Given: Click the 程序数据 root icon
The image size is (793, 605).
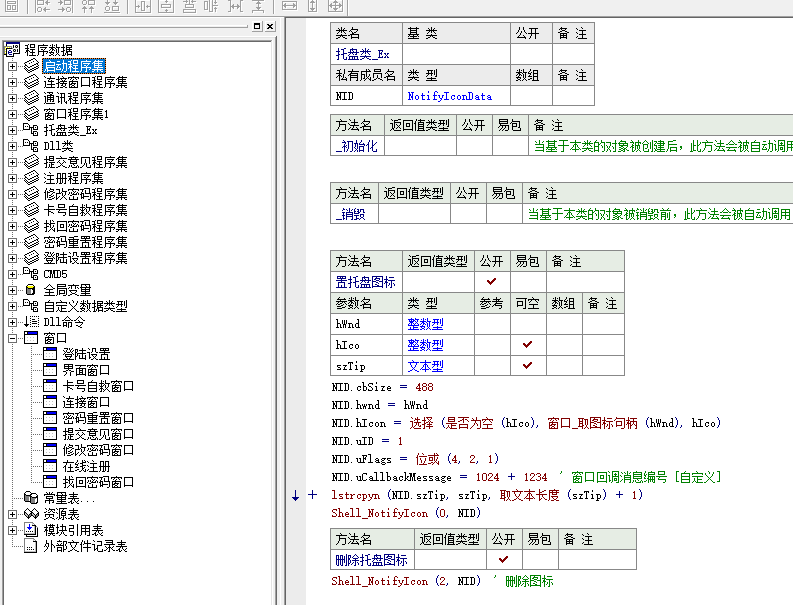Looking at the screenshot, I should (x=13, y=50).
